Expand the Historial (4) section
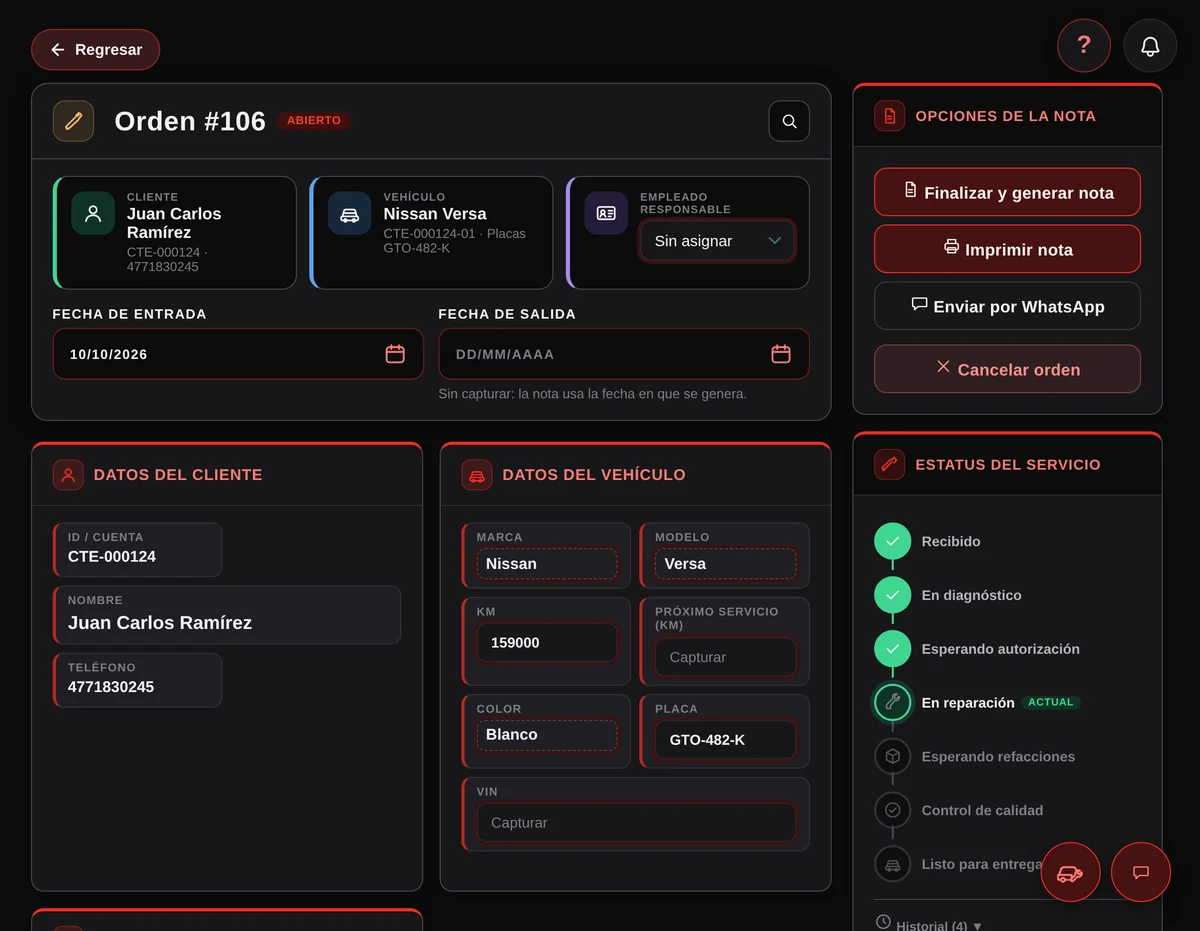Viewport: 1200px width, 931px height. click(x=929, y=925)
